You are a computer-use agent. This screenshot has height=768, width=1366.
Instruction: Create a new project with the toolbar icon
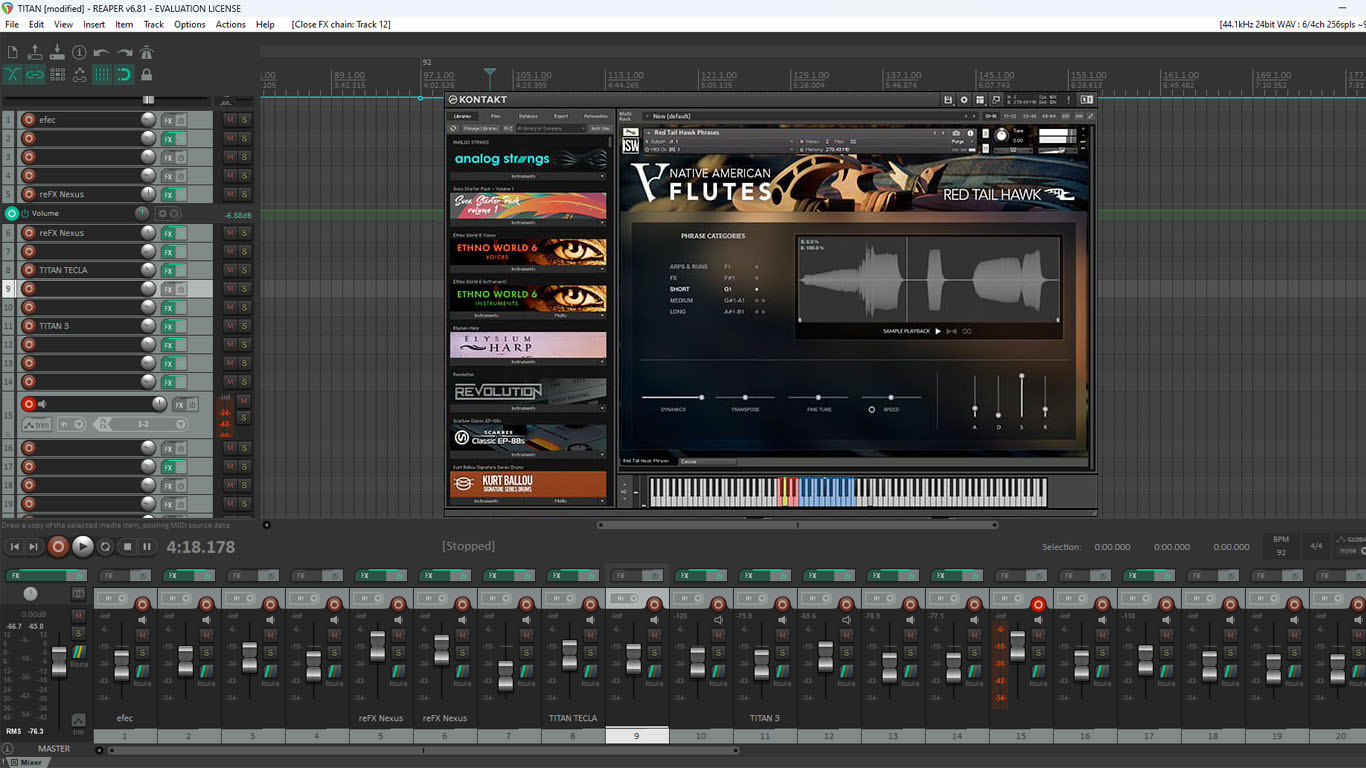tap(12, 52)
